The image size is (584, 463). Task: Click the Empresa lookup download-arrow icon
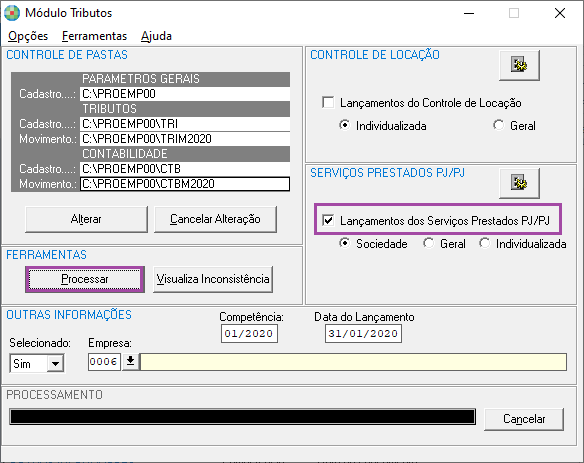130,361
